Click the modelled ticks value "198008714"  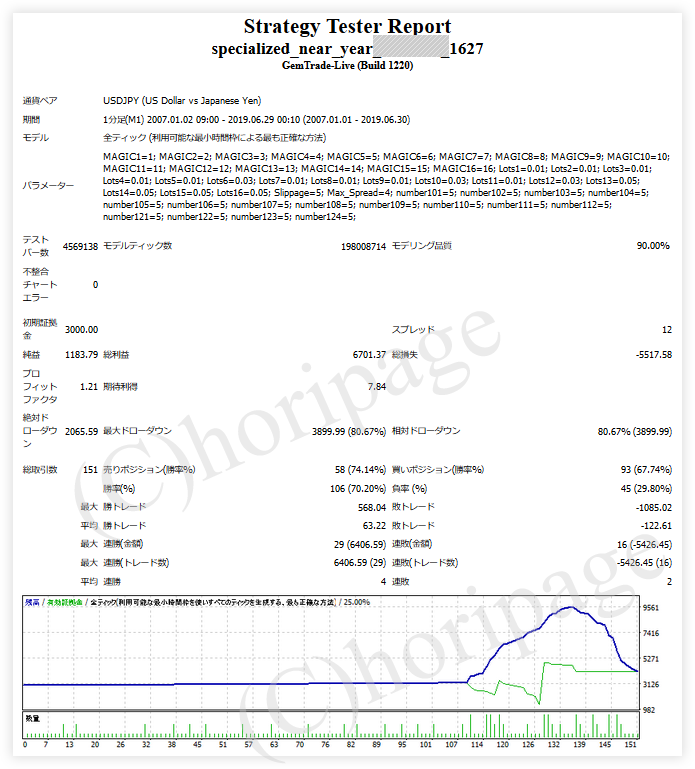363,247
